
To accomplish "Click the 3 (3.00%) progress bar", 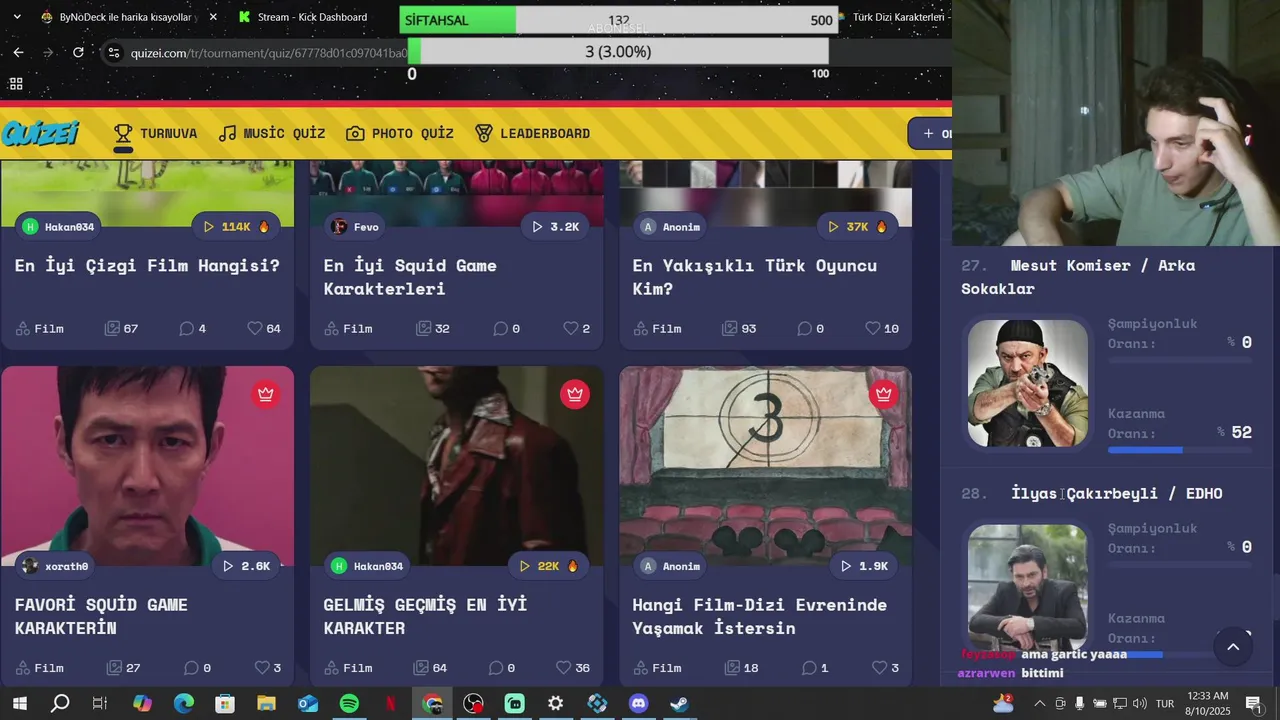I will pyautogui.click(x=618, y=51).
